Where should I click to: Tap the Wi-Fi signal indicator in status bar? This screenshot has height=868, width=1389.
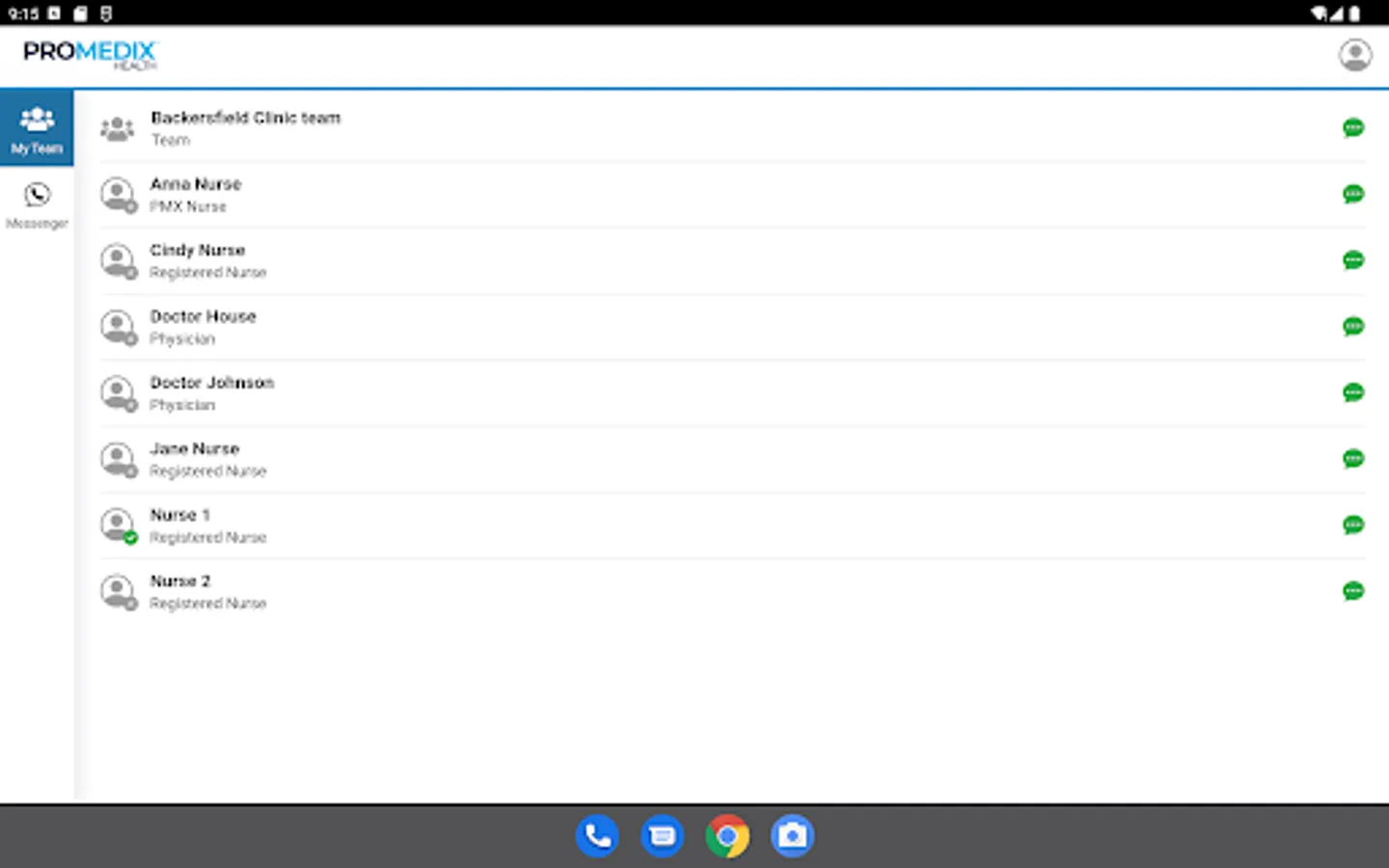[x=1319, y=14]
